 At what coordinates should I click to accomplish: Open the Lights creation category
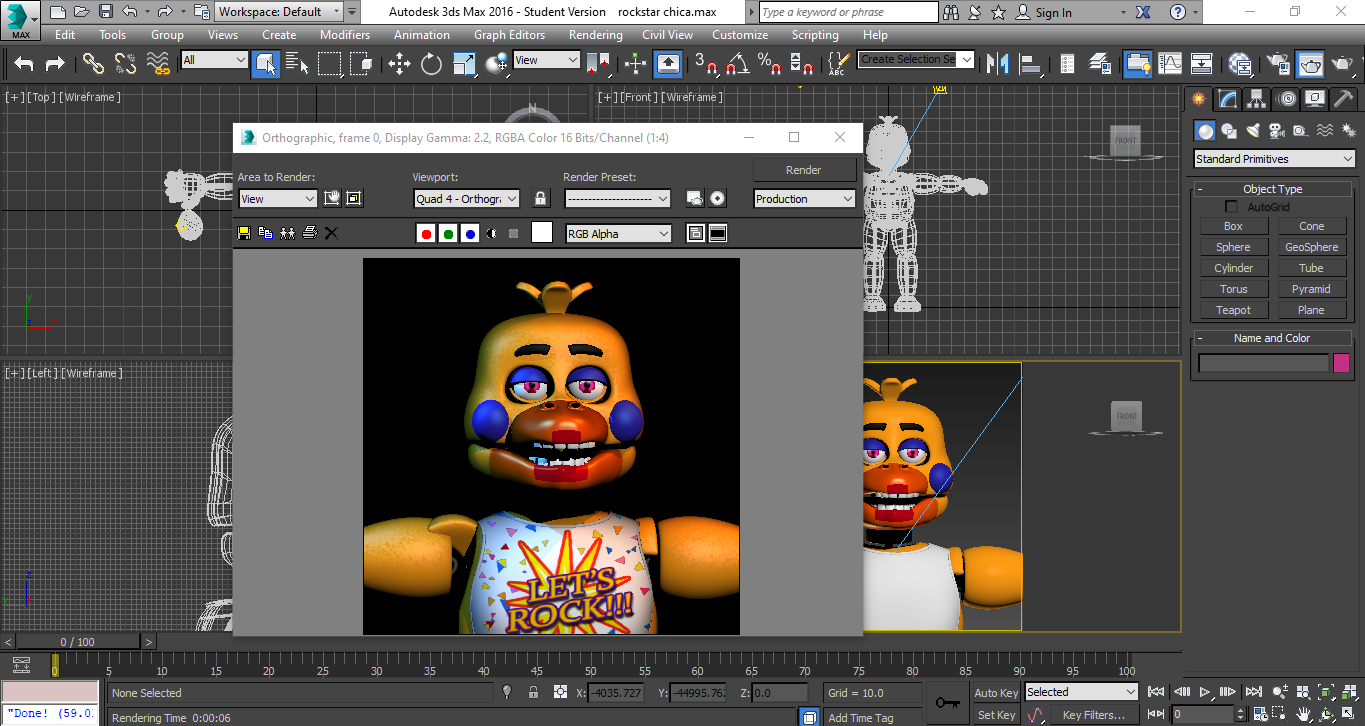(1254, 131)
